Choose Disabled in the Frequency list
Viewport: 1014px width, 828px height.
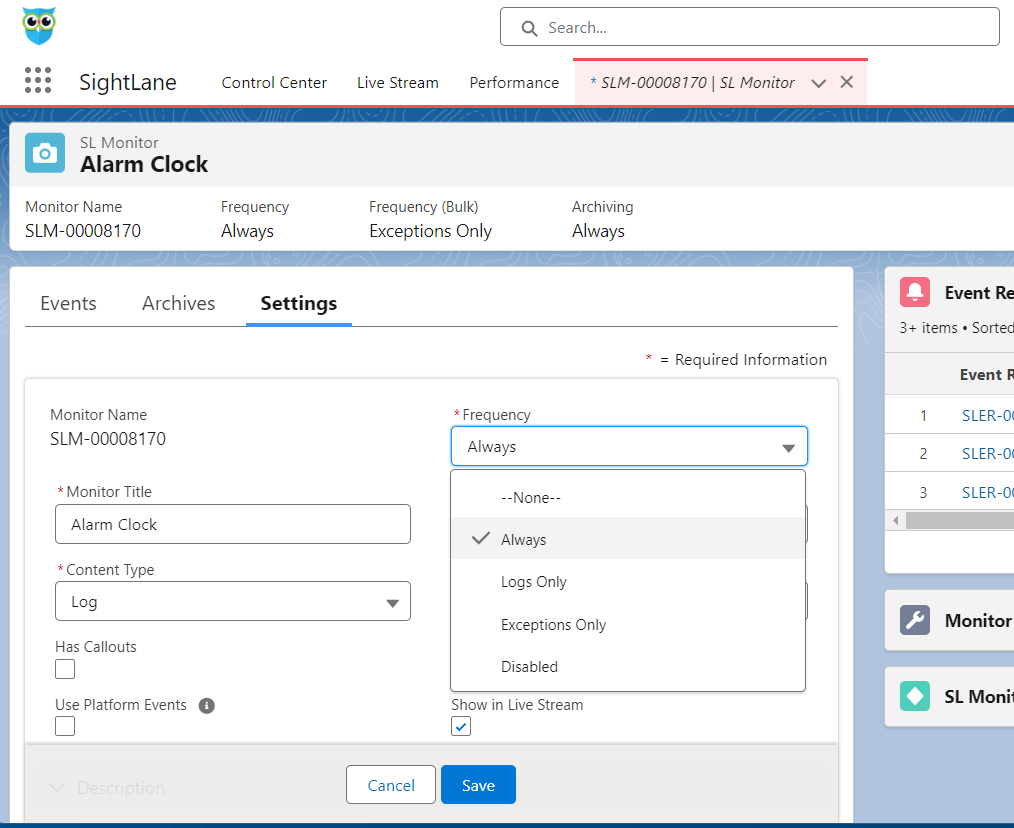click(x=628, y=666)
